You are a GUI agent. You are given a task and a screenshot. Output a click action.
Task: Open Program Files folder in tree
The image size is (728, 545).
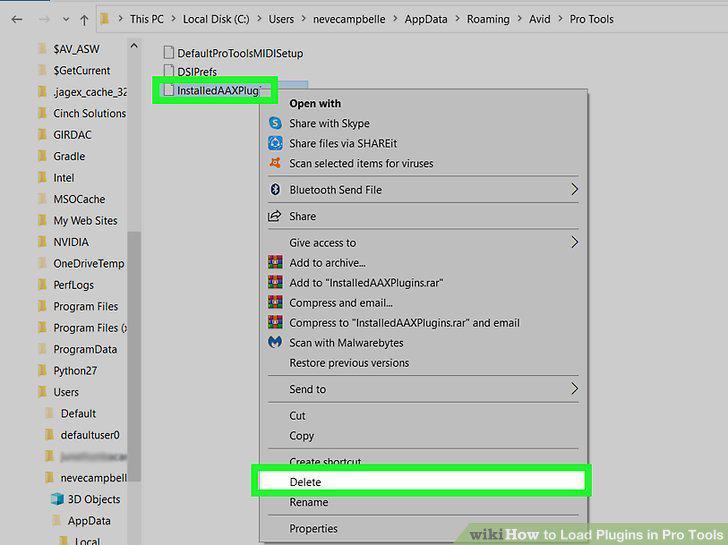click(x=85, y=306)
